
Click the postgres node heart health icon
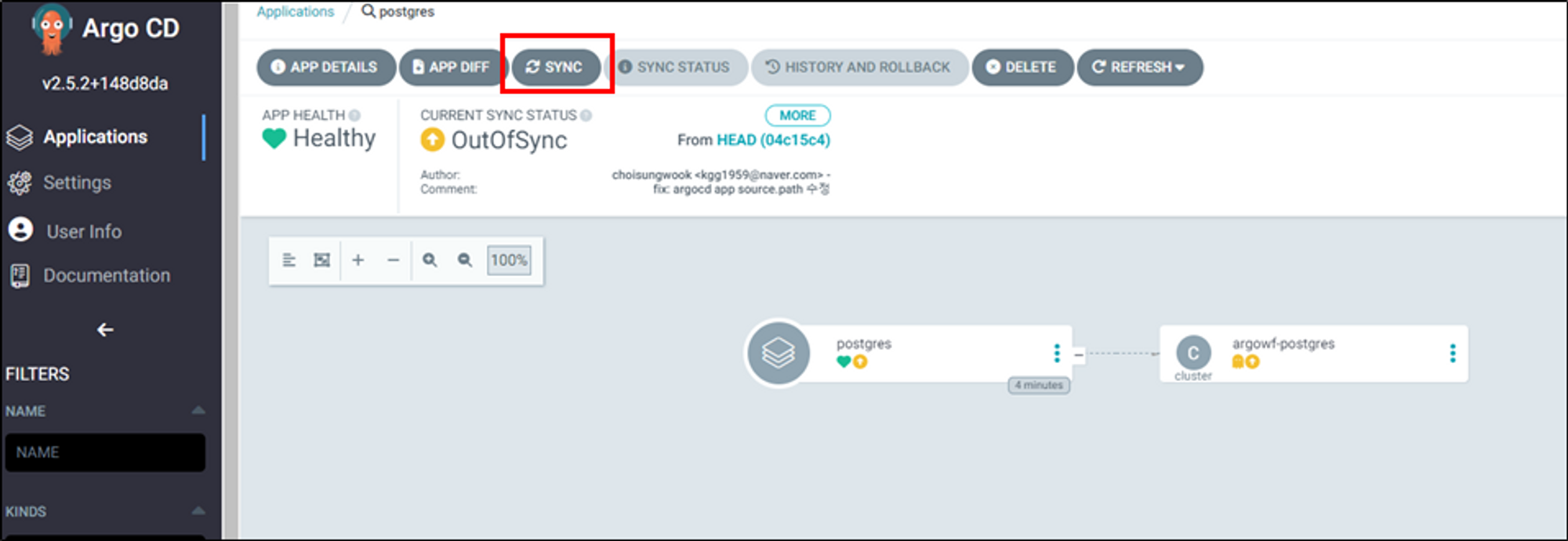tap(844, 361)
